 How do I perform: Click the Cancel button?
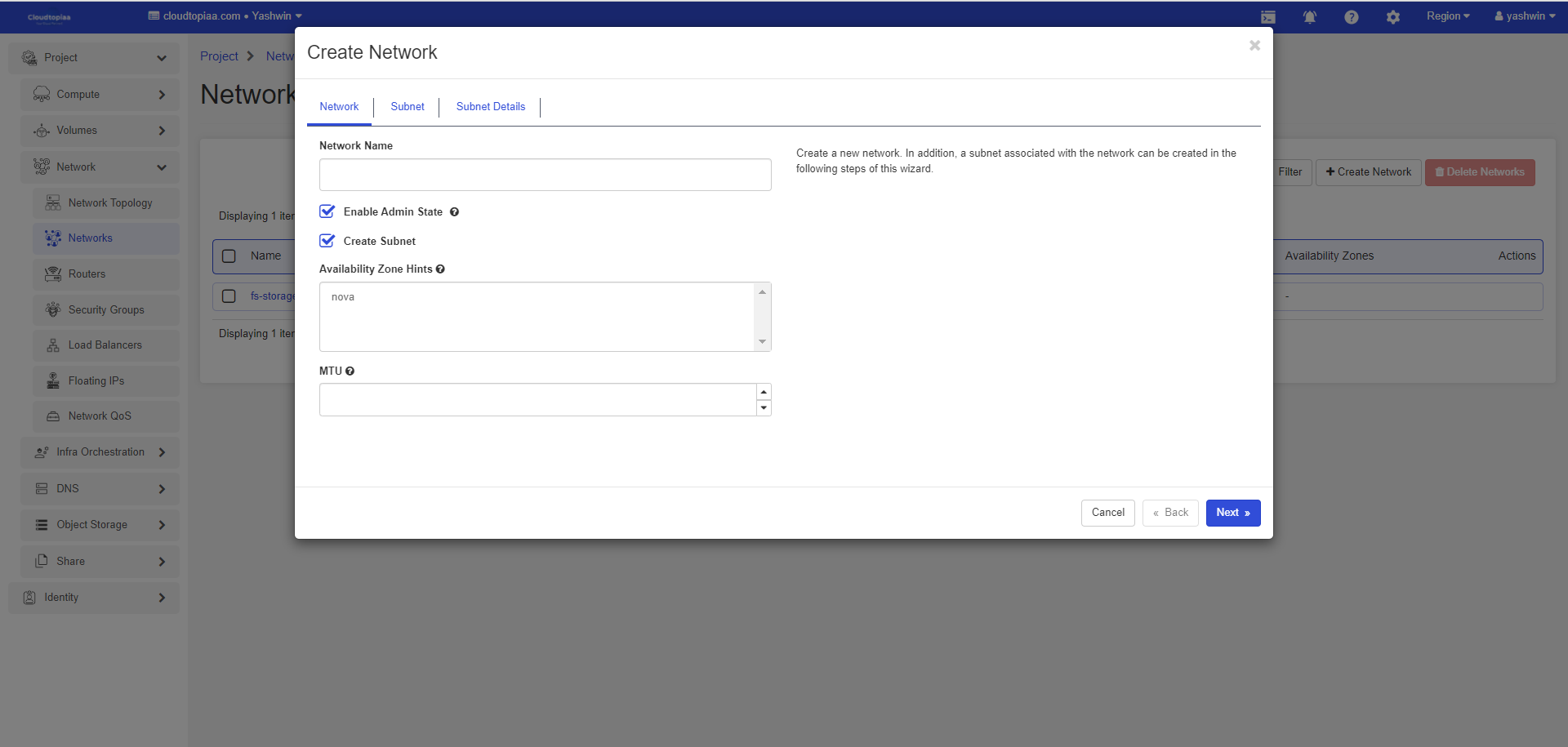tap(1107, 513)
